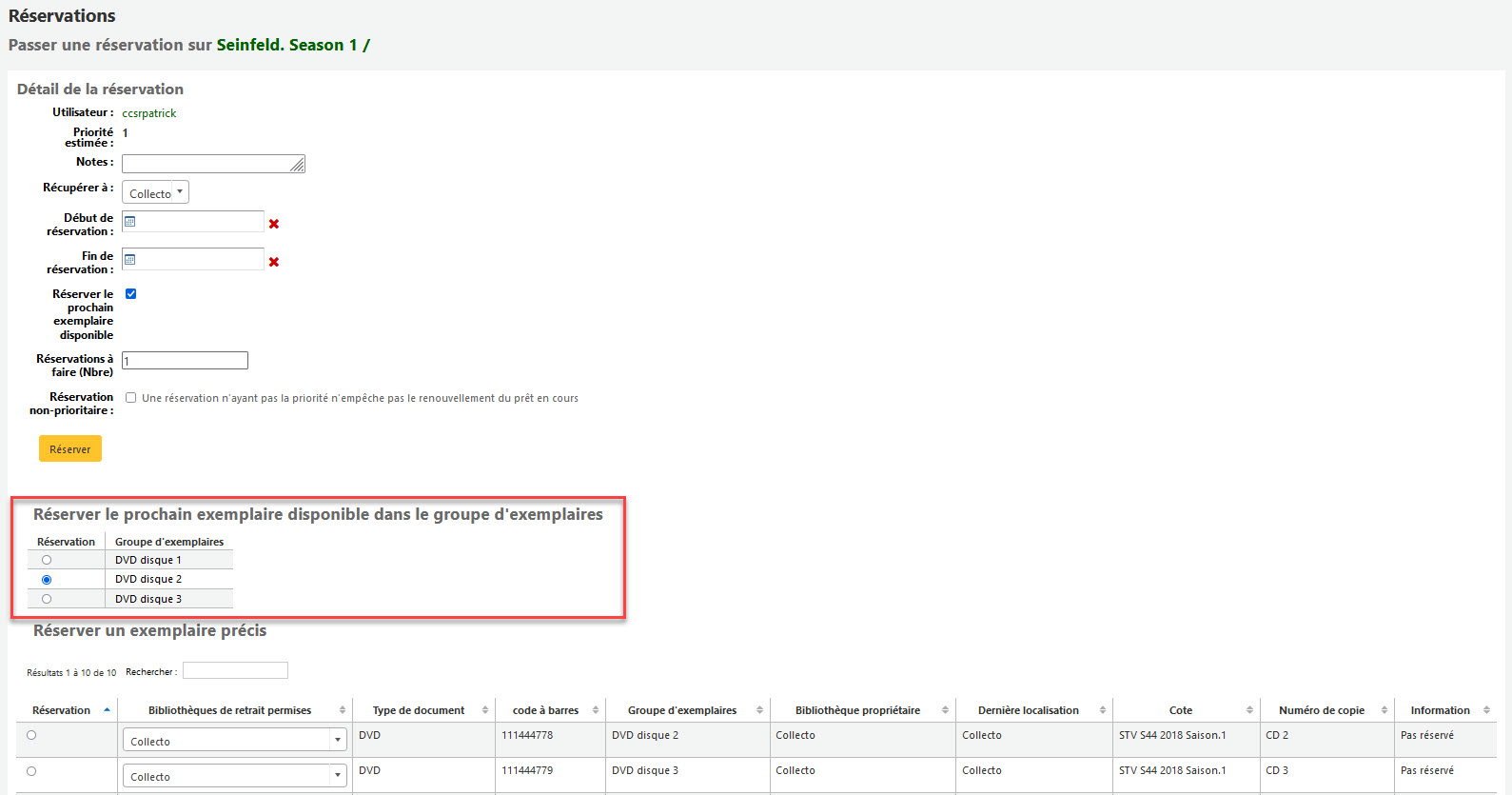
Task: Sort table by Groupe d'exemplaires column
Action: (759, 710)
